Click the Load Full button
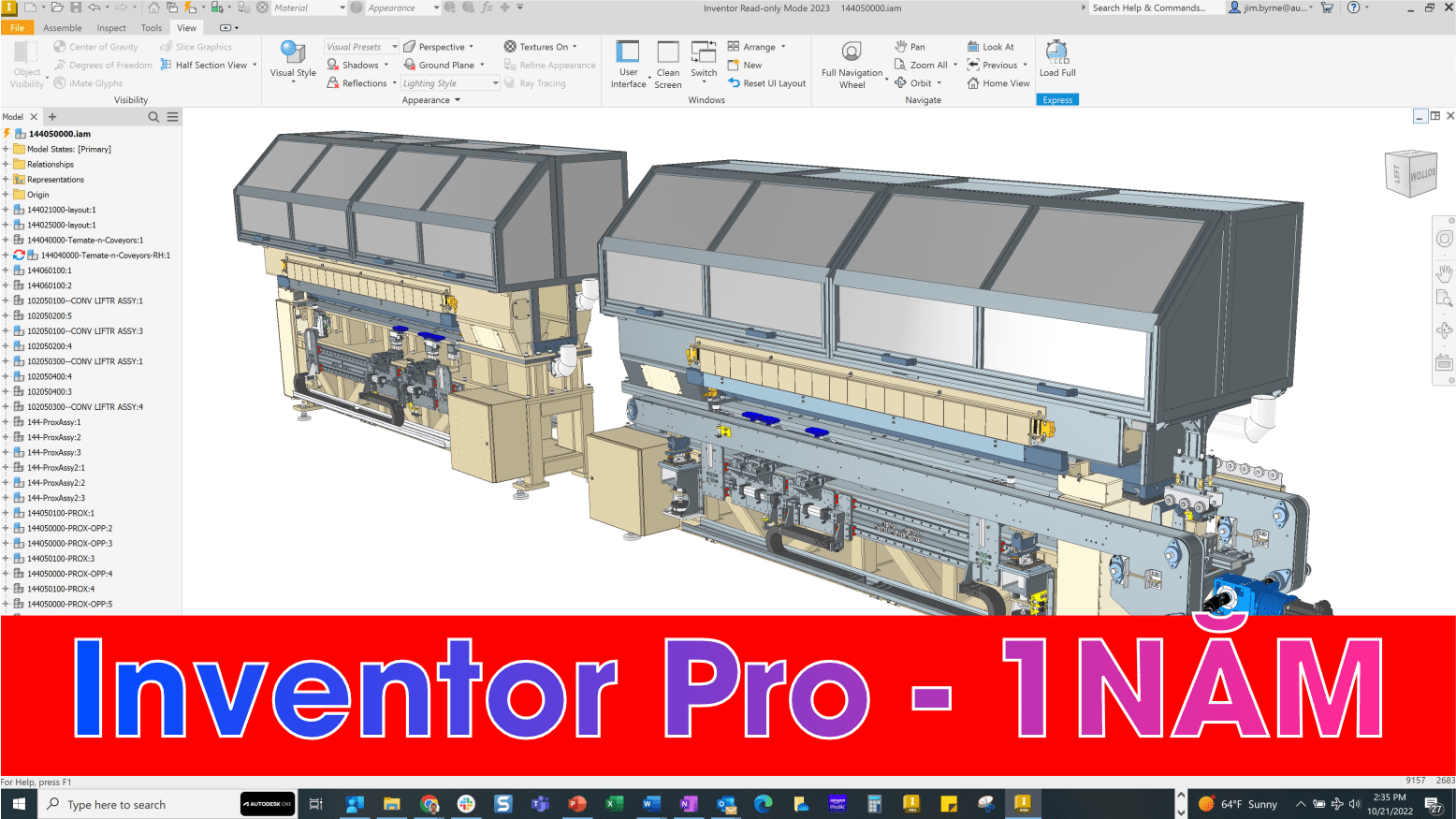This screenshot has width=1456, height=819. pos(1057,59)
